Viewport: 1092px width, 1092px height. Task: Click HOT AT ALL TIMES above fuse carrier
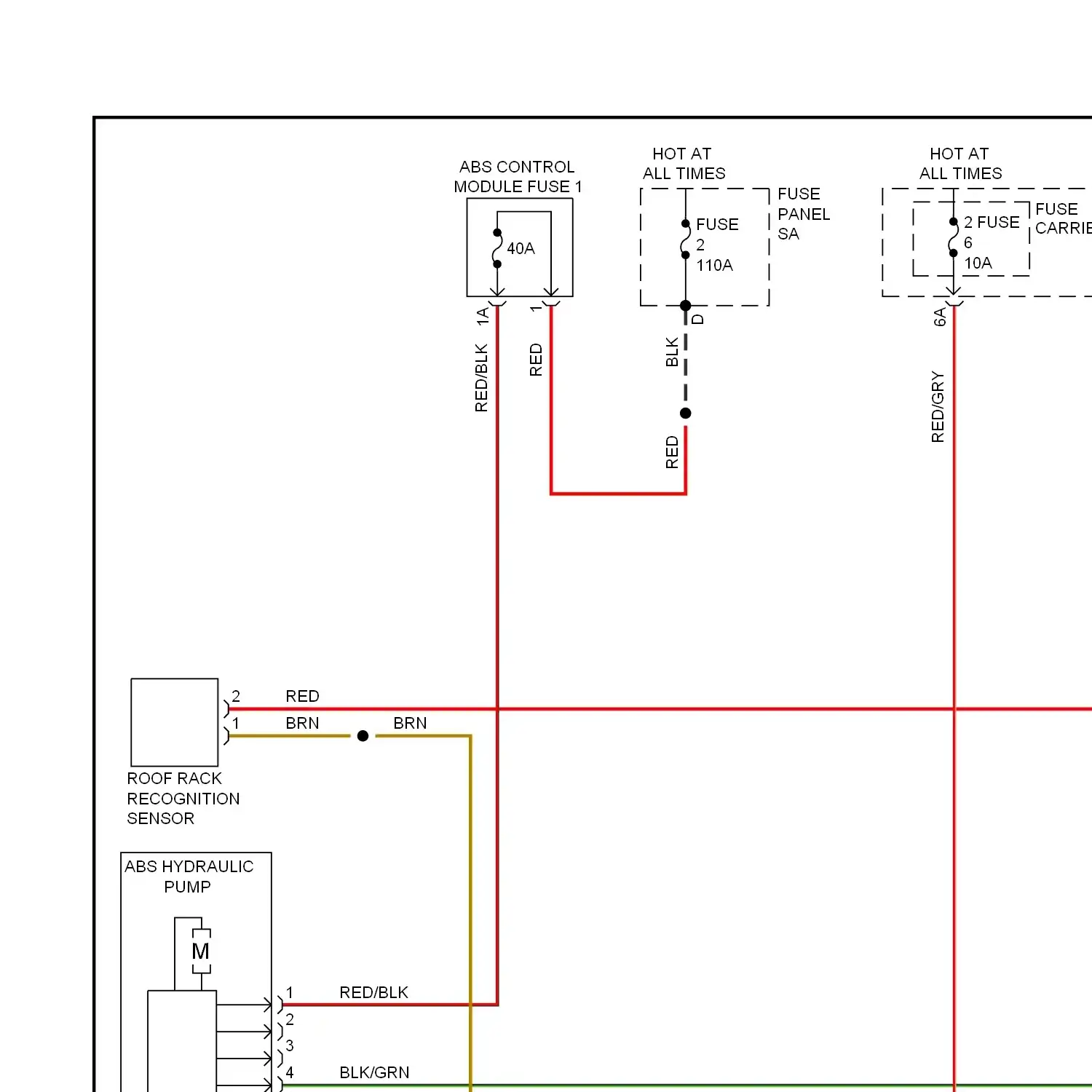coord(960,164)
